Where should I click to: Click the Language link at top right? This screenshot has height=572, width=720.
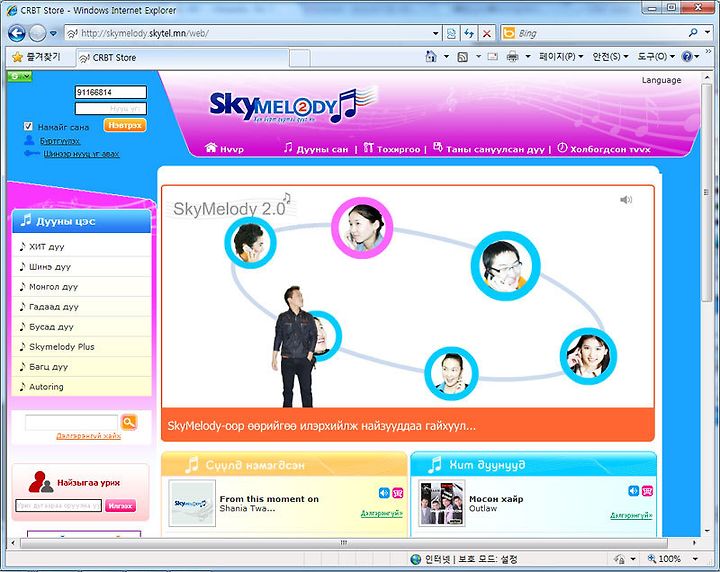pyautogui.click(x=661, y=80)
